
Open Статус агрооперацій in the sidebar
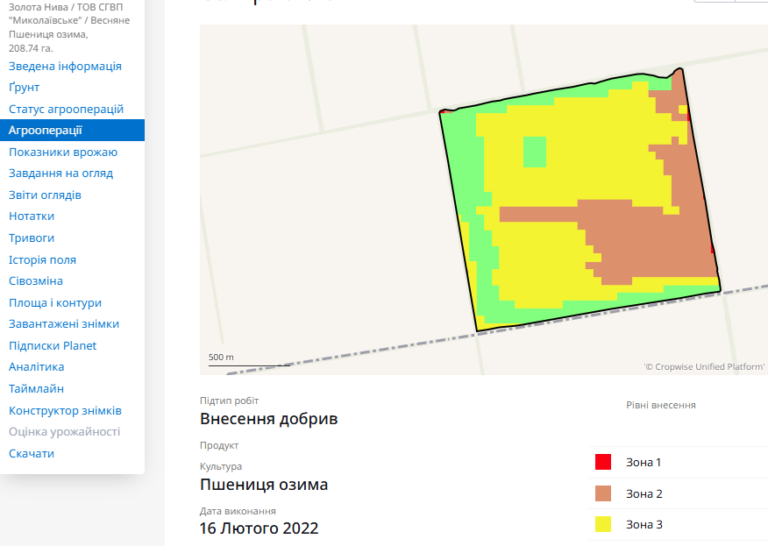click(66, 109)
